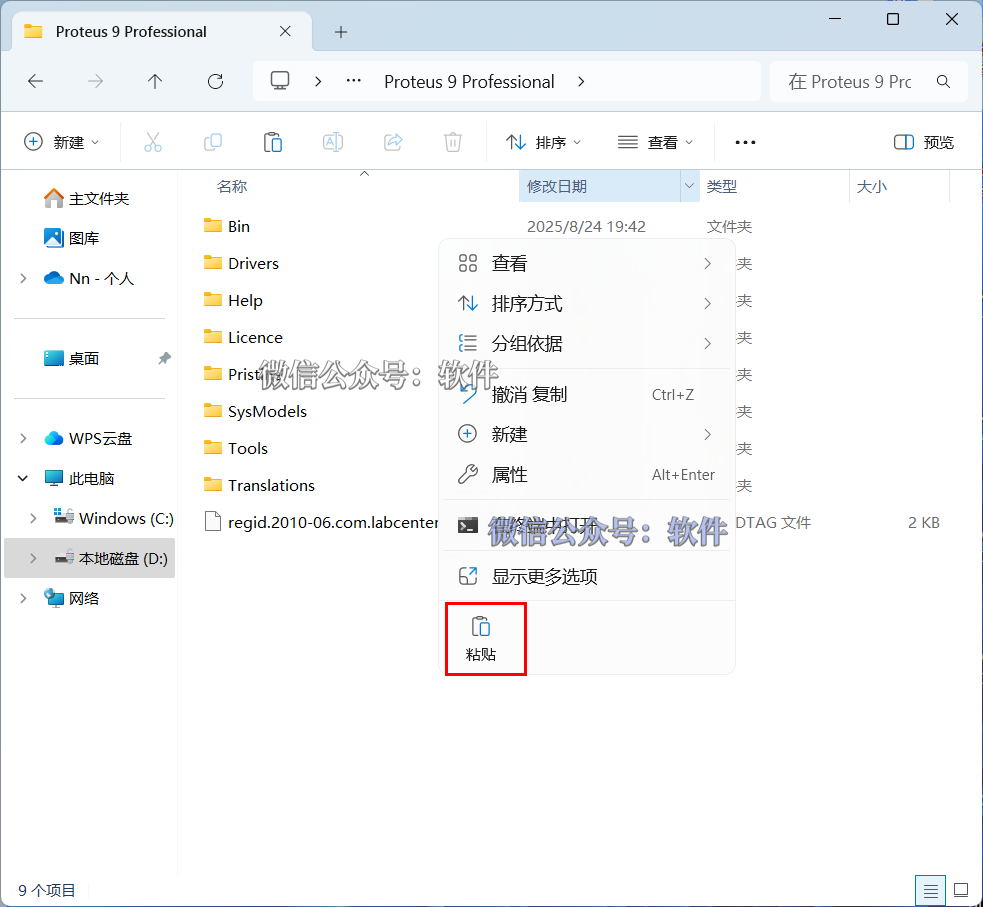Sort by the 大小 column header
The image size is (983, 907).
871,186
